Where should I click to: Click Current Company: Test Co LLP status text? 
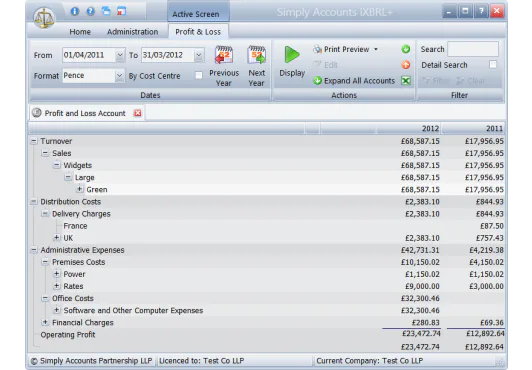tap(369, 361)
